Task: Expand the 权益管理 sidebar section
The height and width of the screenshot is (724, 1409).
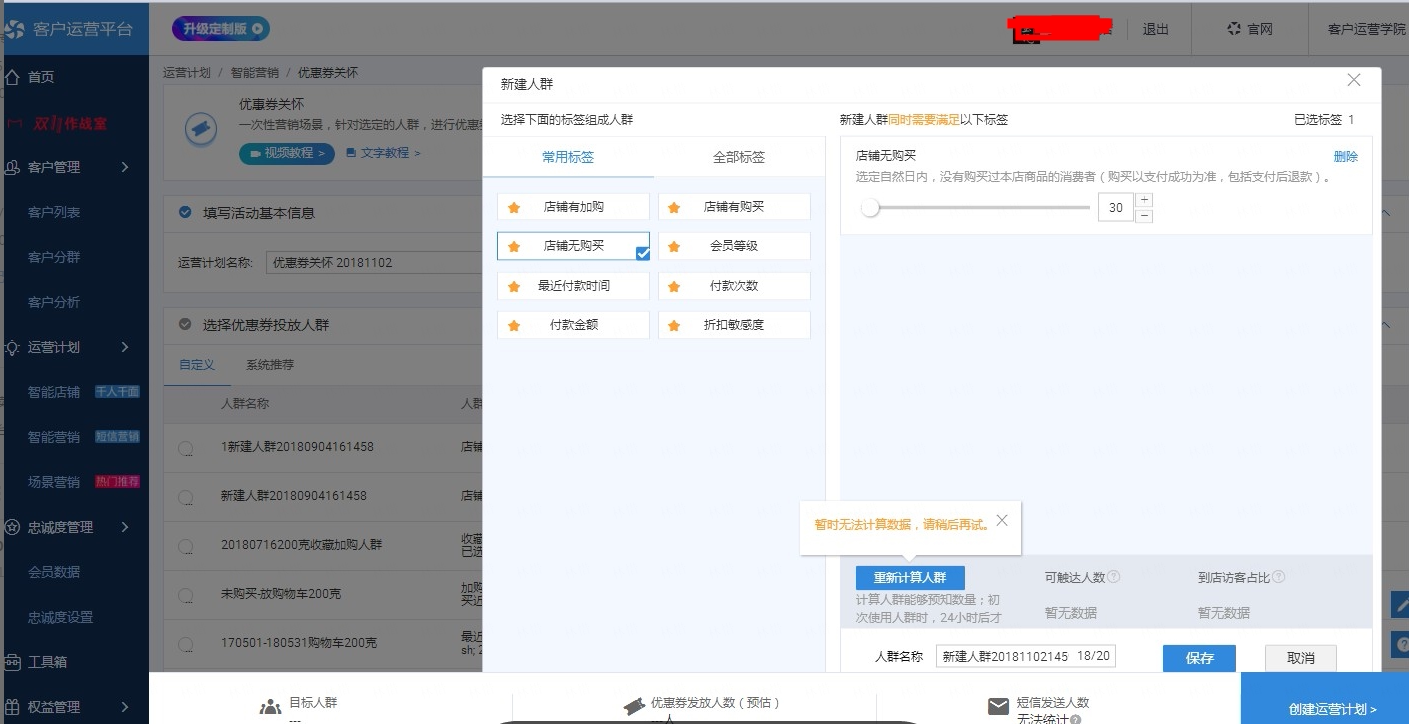Action: (125, 707)
